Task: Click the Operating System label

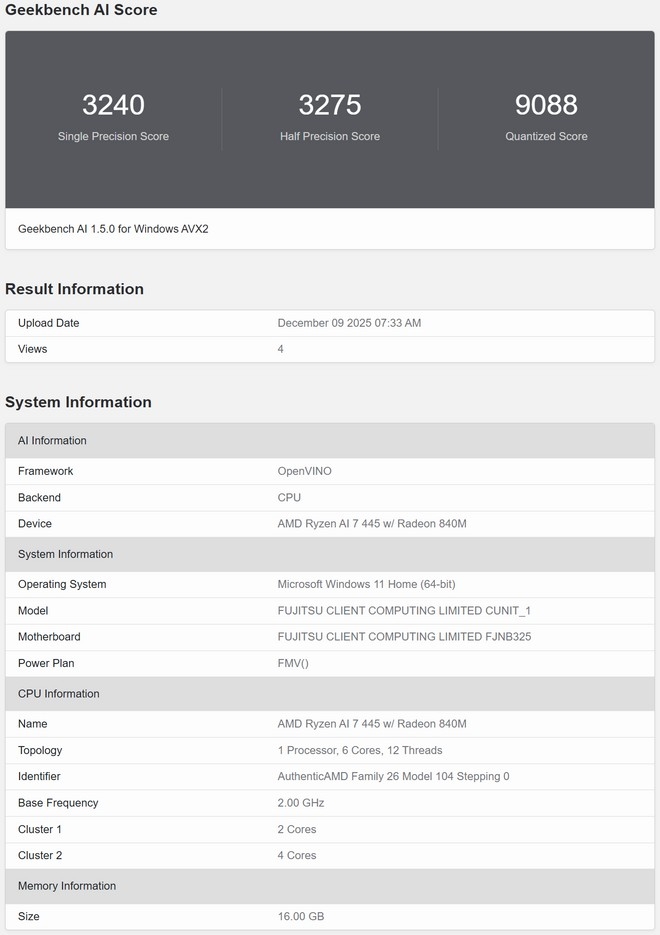Action: (62, 584)
